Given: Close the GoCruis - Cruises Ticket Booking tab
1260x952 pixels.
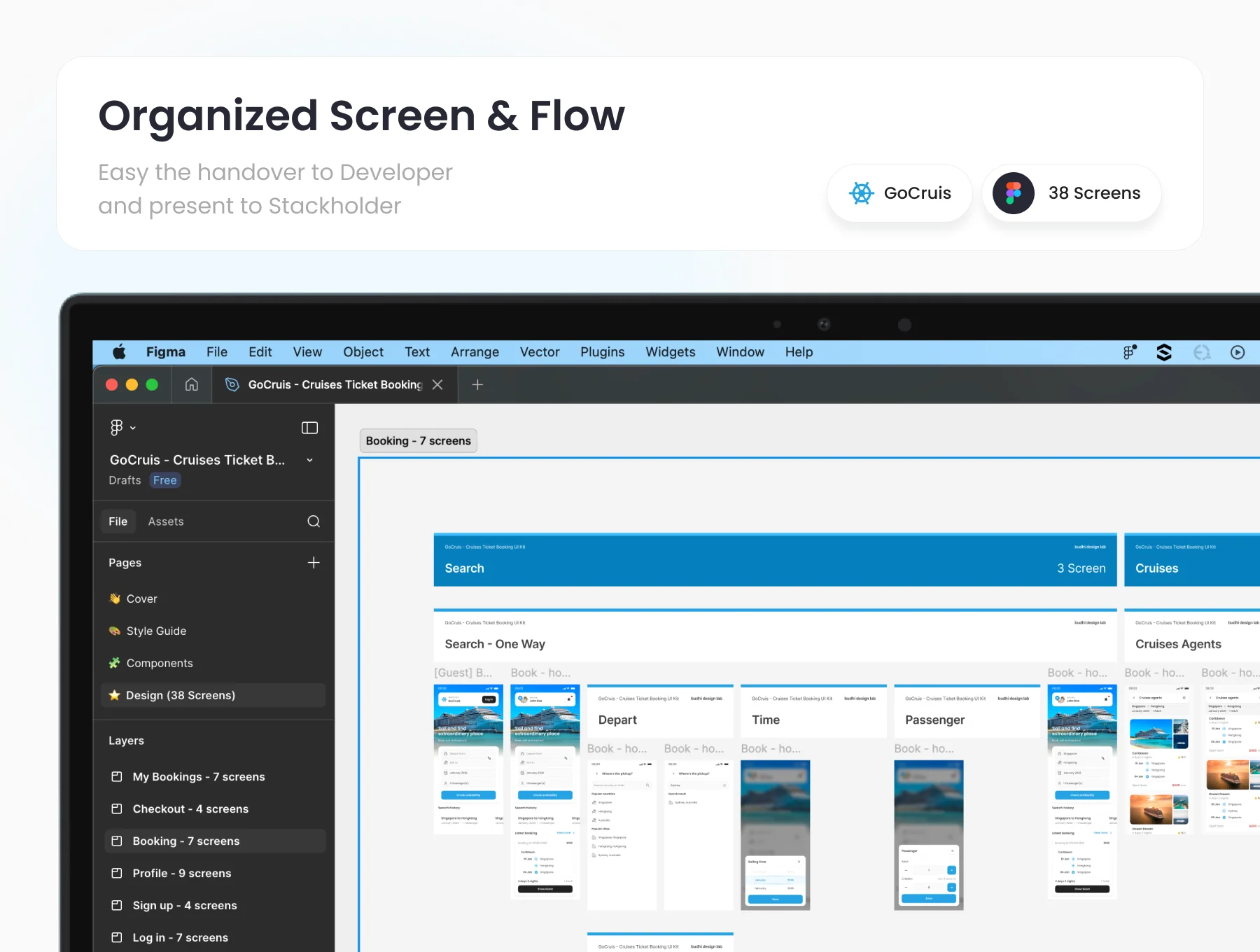Looking at the screenshot, I should pyautogui.click(x=437, y=384).
